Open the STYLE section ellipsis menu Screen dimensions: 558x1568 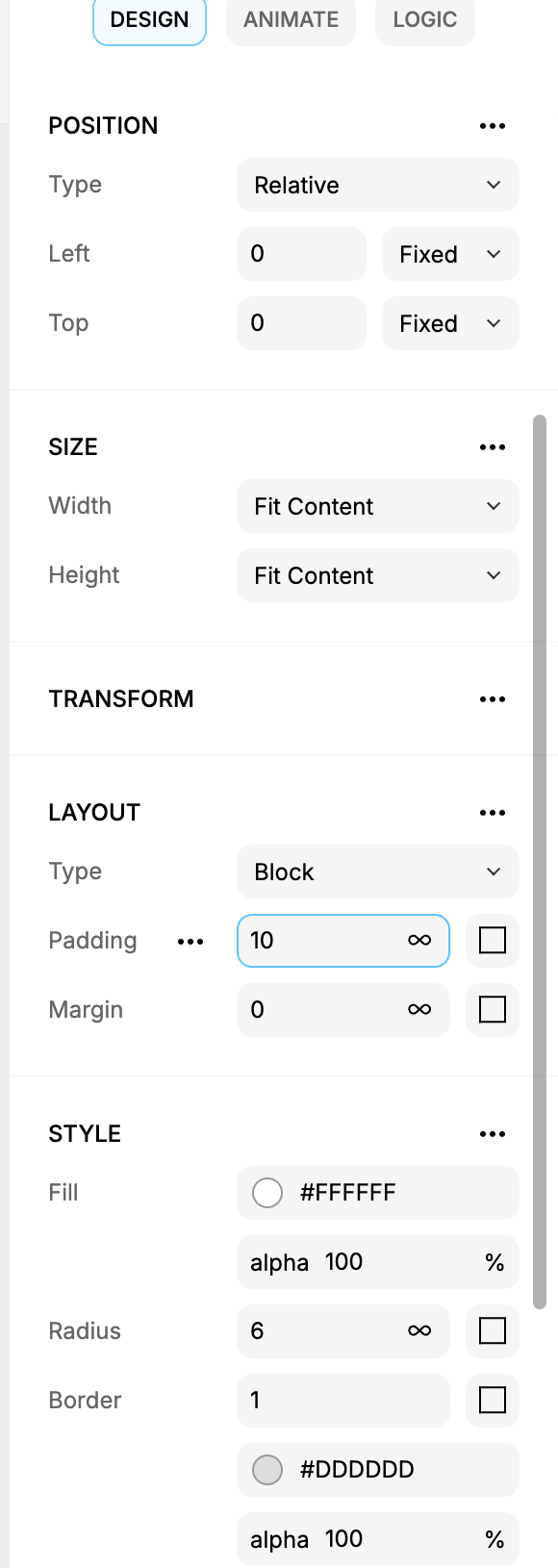[493, 1134]
